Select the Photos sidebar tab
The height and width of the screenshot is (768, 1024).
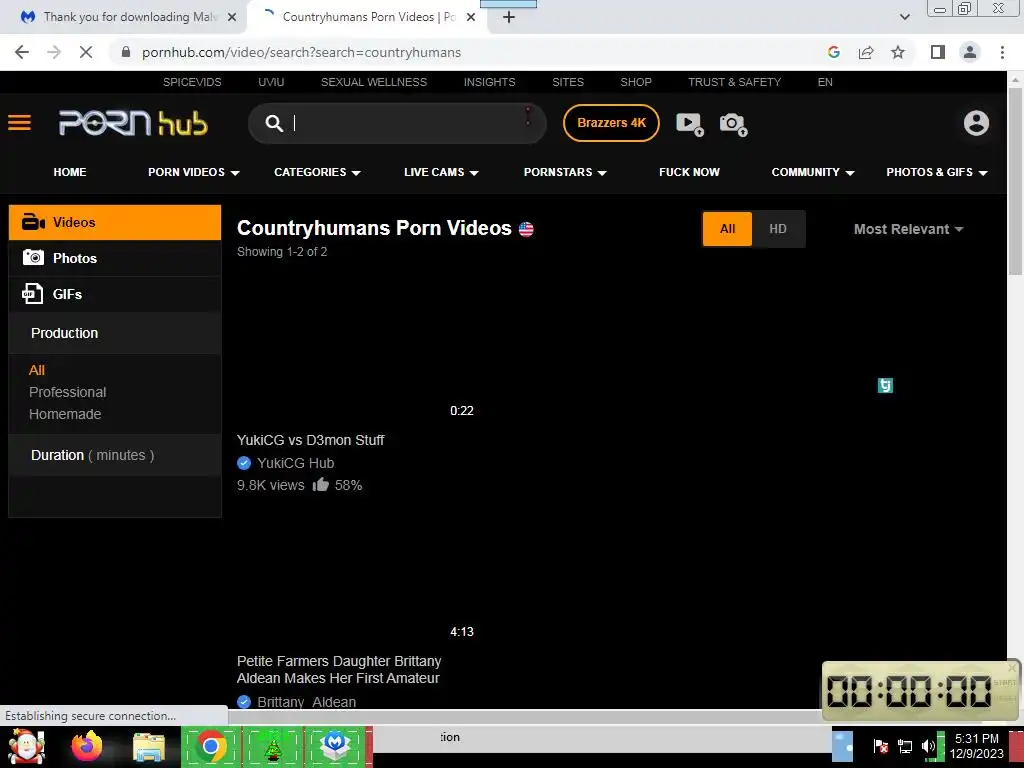(x=115, y=258)
